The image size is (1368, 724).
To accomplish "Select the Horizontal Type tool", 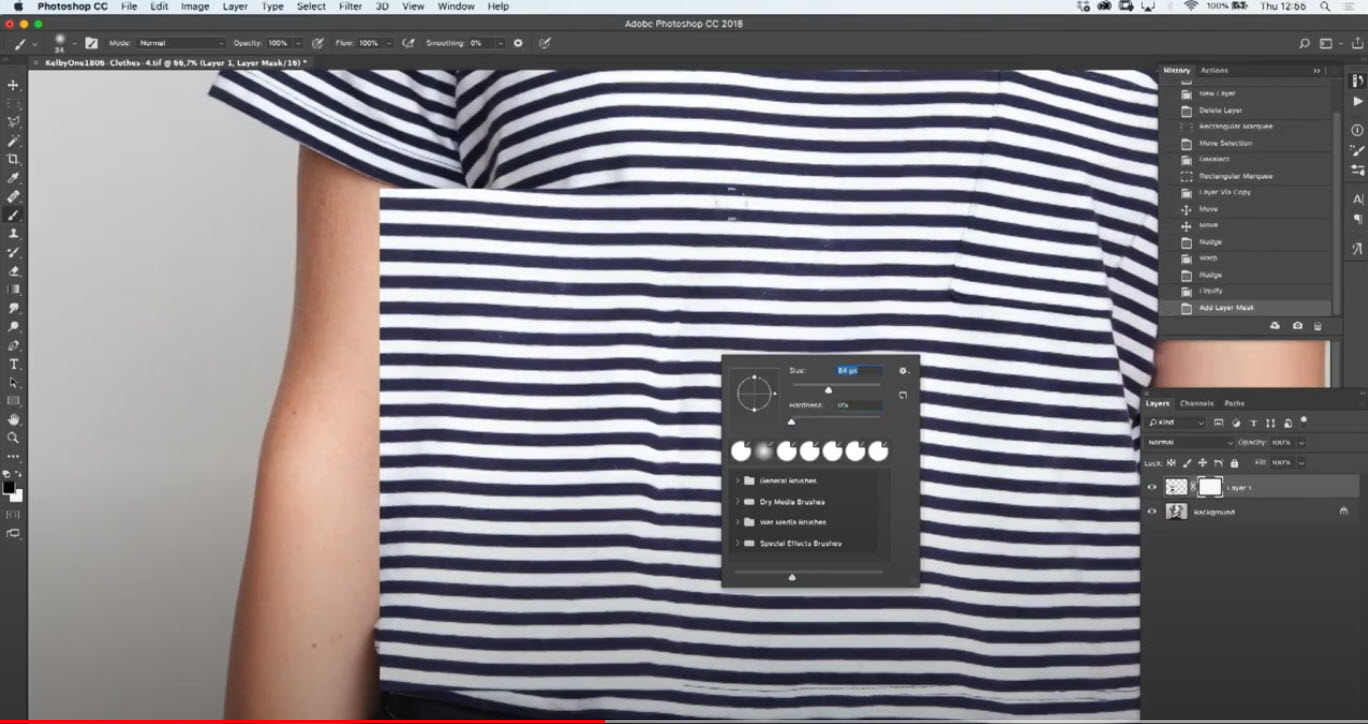I will (x=13, y=364).
